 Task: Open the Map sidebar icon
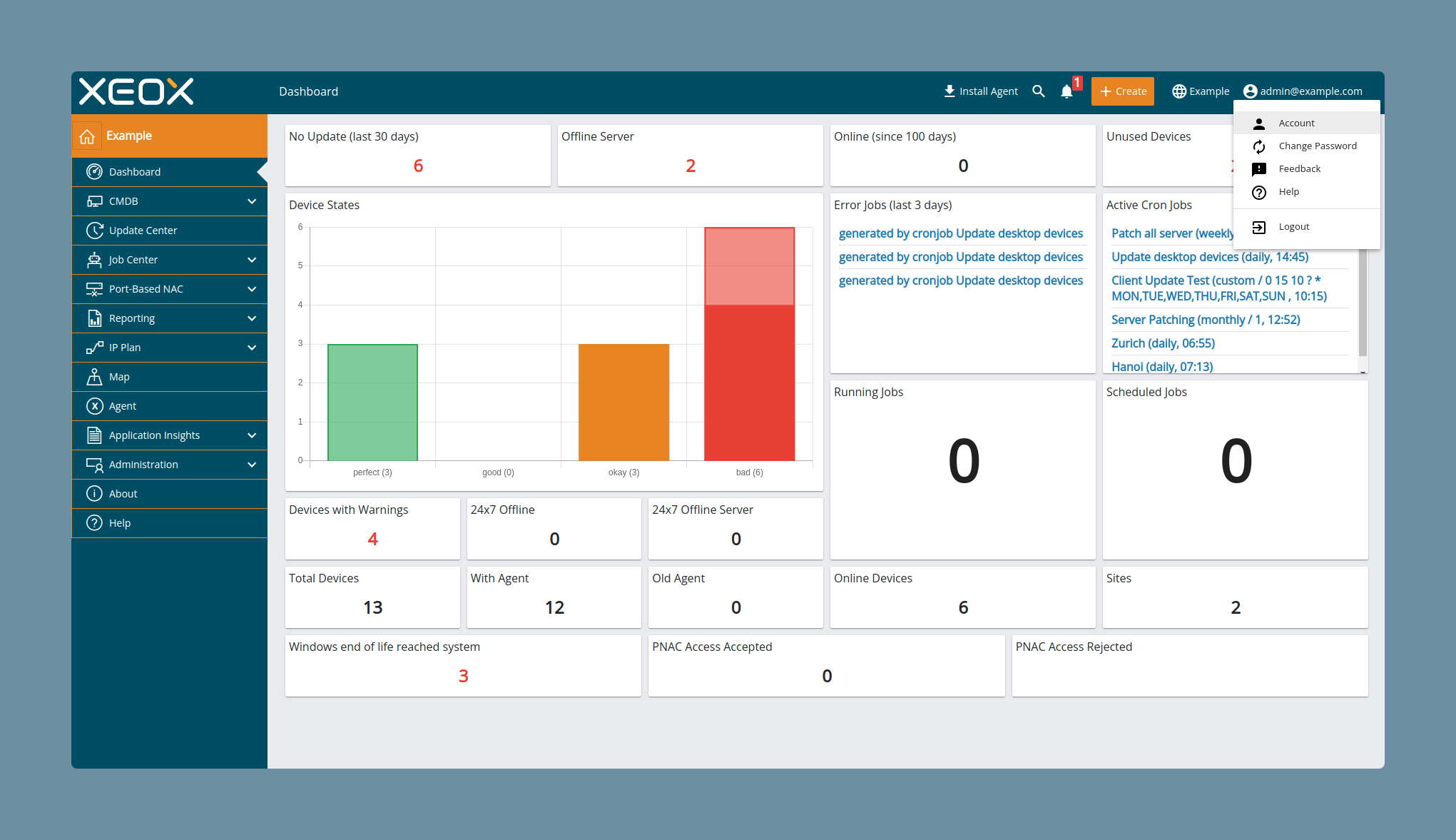pos(94,377)
